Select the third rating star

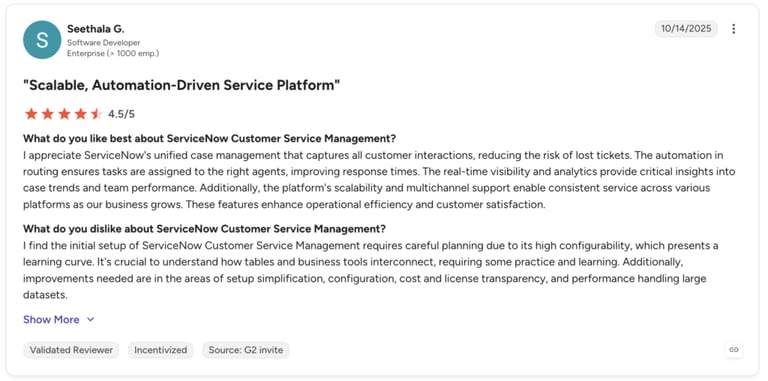click(64, 114)
